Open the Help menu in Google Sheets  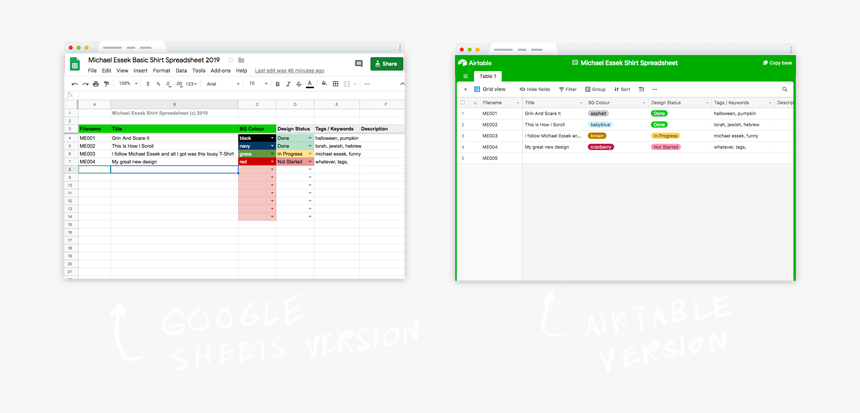pyautogui.click(x=241, y=71)
